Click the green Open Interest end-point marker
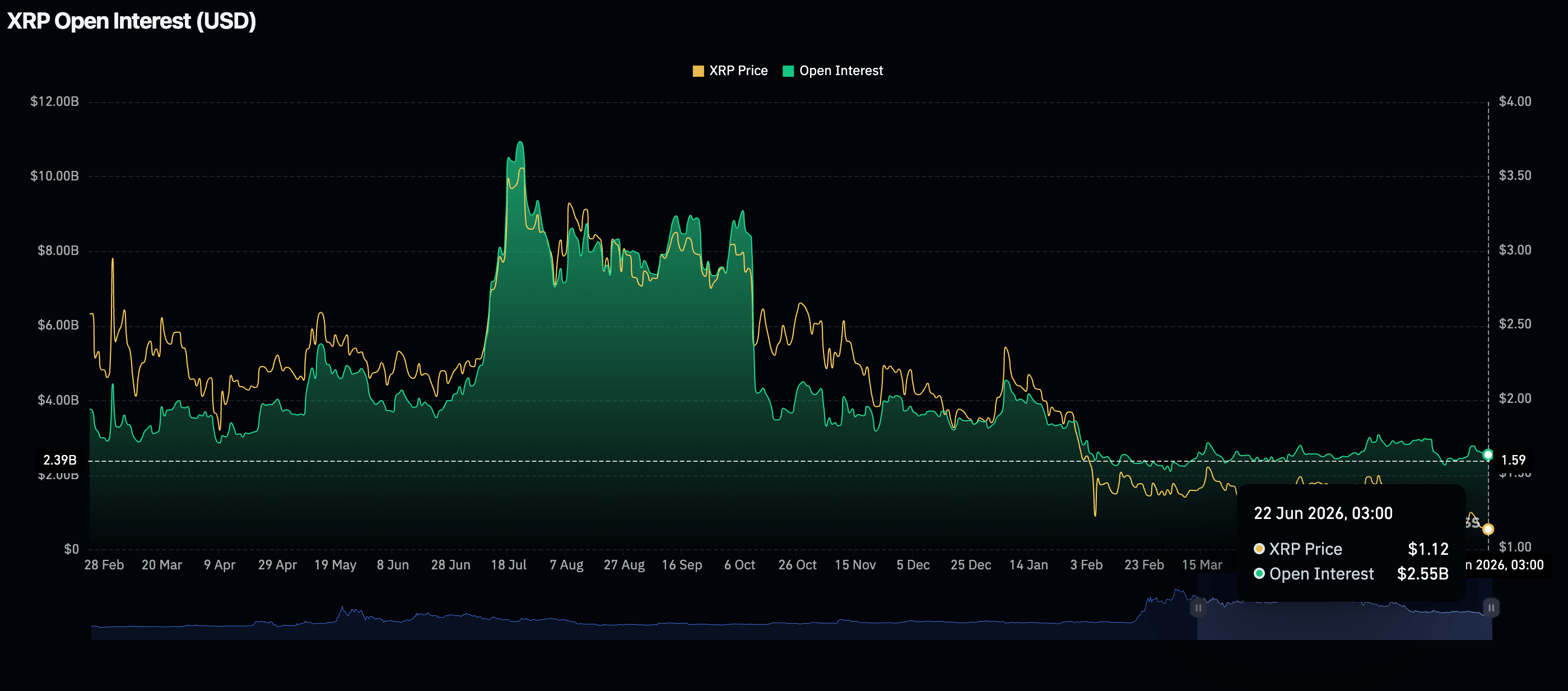 (1488, 455)
